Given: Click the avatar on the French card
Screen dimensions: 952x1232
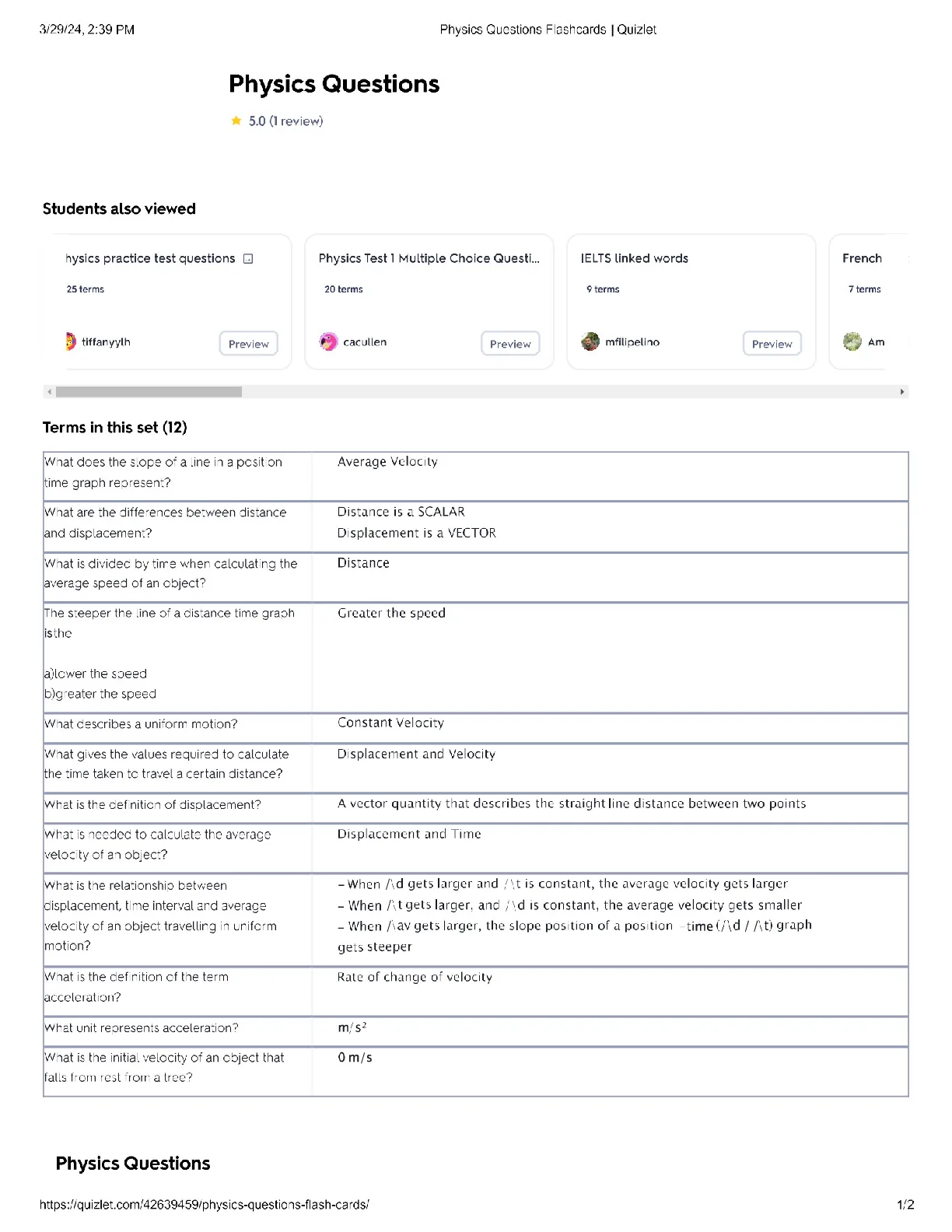Looking at the screenshot, I should [852, 341].
